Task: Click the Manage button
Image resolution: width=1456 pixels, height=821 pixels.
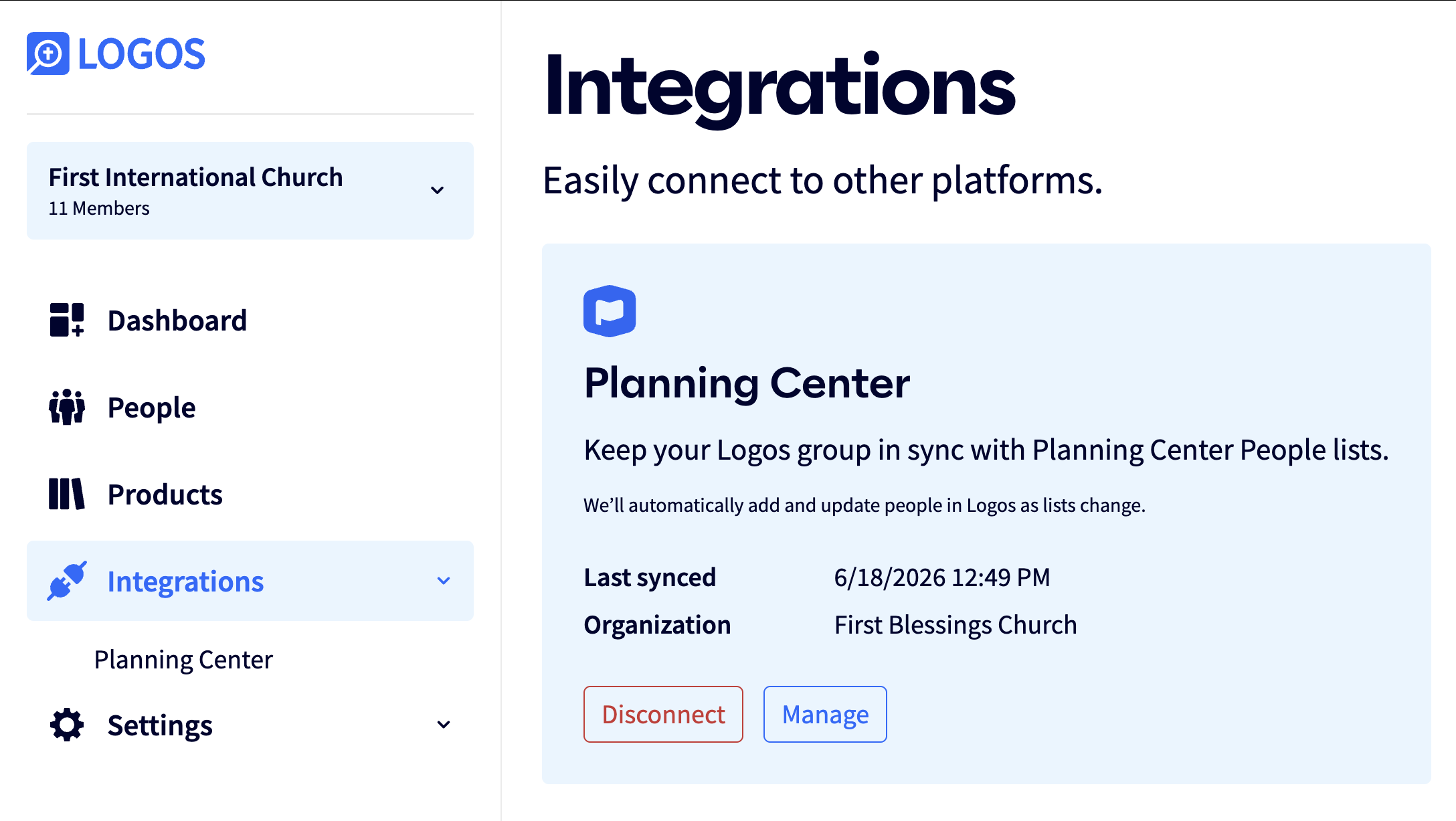Action: click(x=825, y=714)
